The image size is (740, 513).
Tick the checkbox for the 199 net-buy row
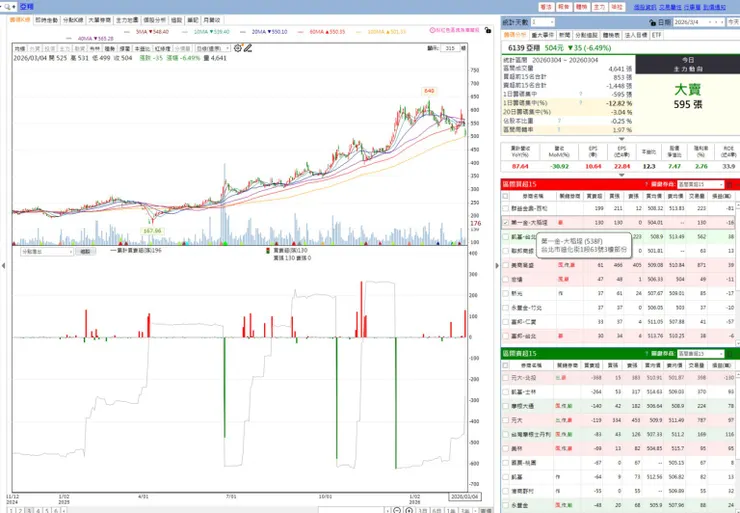(x=506, y=208)
